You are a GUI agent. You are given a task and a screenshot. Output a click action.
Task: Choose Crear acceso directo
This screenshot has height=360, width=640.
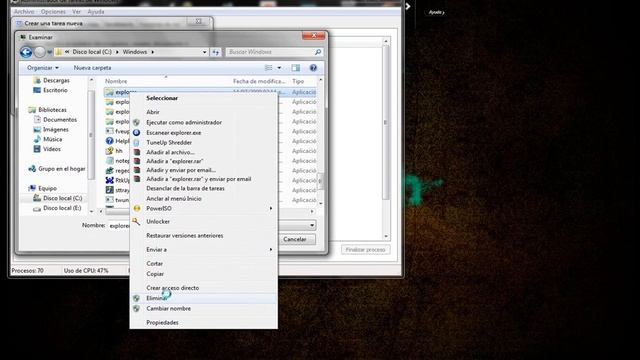pos(173,288)
